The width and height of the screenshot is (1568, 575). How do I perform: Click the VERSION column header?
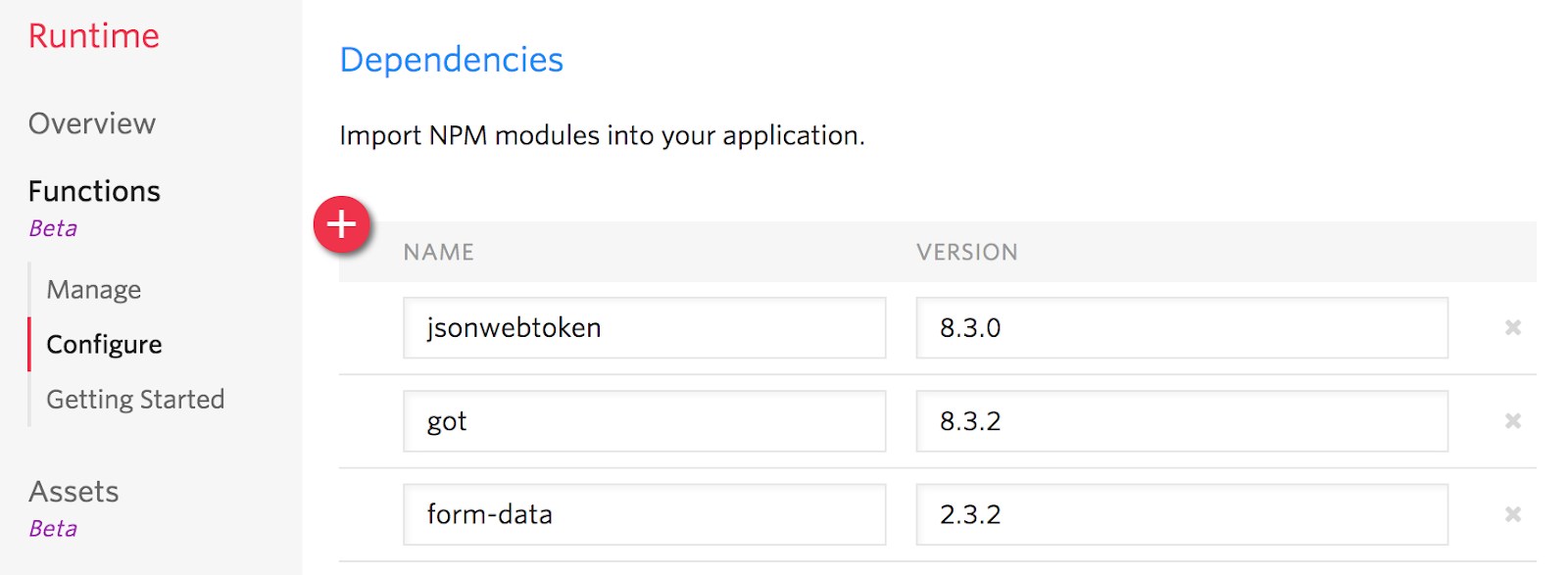click(967, 253)
